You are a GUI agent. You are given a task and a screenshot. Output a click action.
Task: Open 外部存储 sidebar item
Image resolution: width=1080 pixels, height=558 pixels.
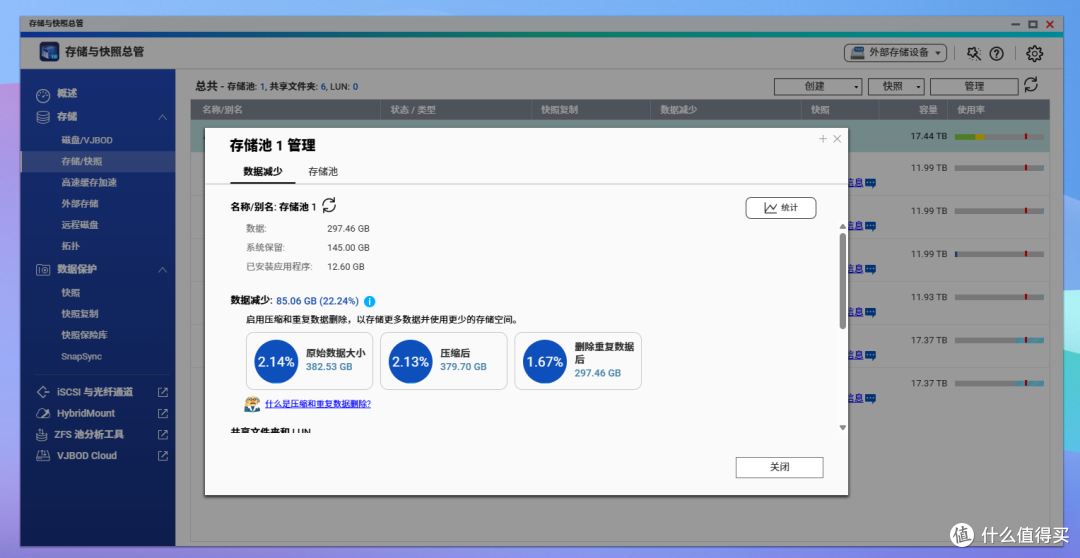click(x=80, y=203)
